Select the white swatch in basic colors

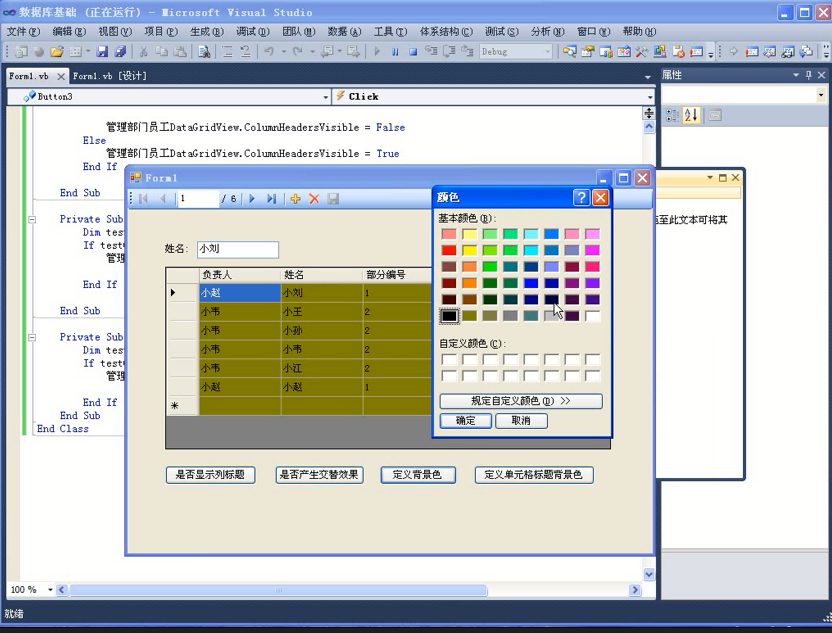592,316
